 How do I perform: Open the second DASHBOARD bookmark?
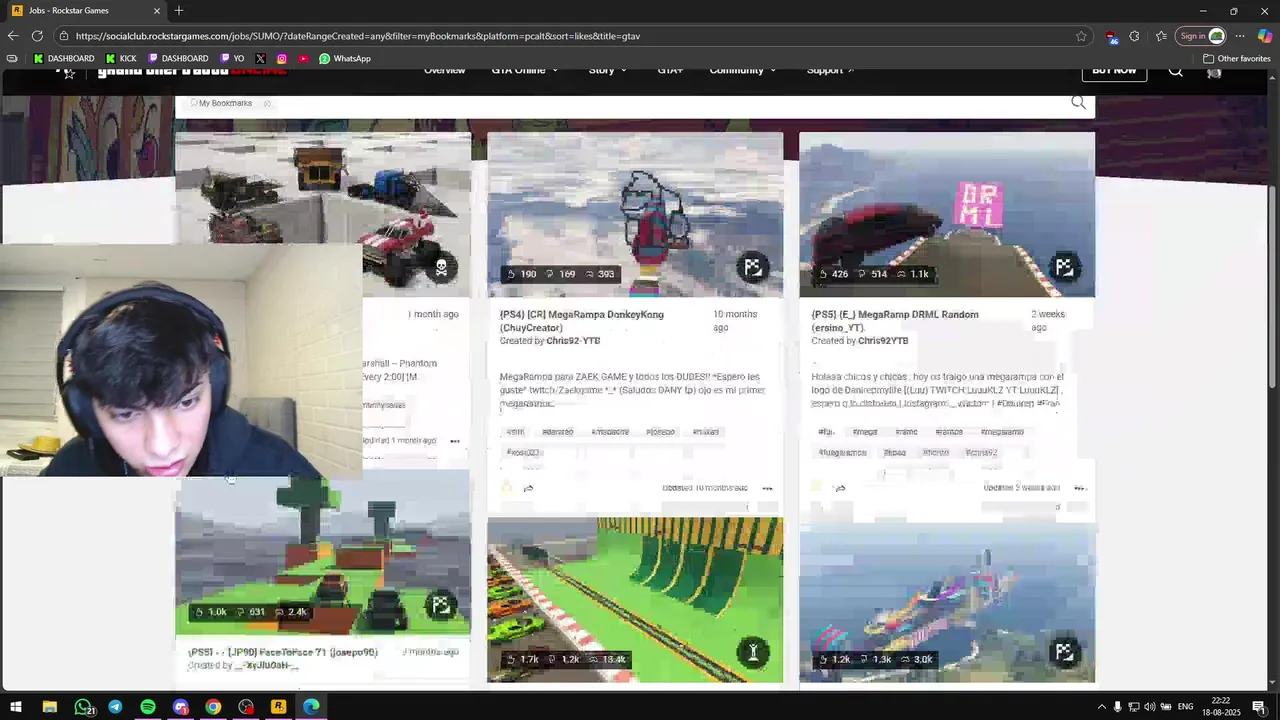pyautogui.click(x=178, y=59)
